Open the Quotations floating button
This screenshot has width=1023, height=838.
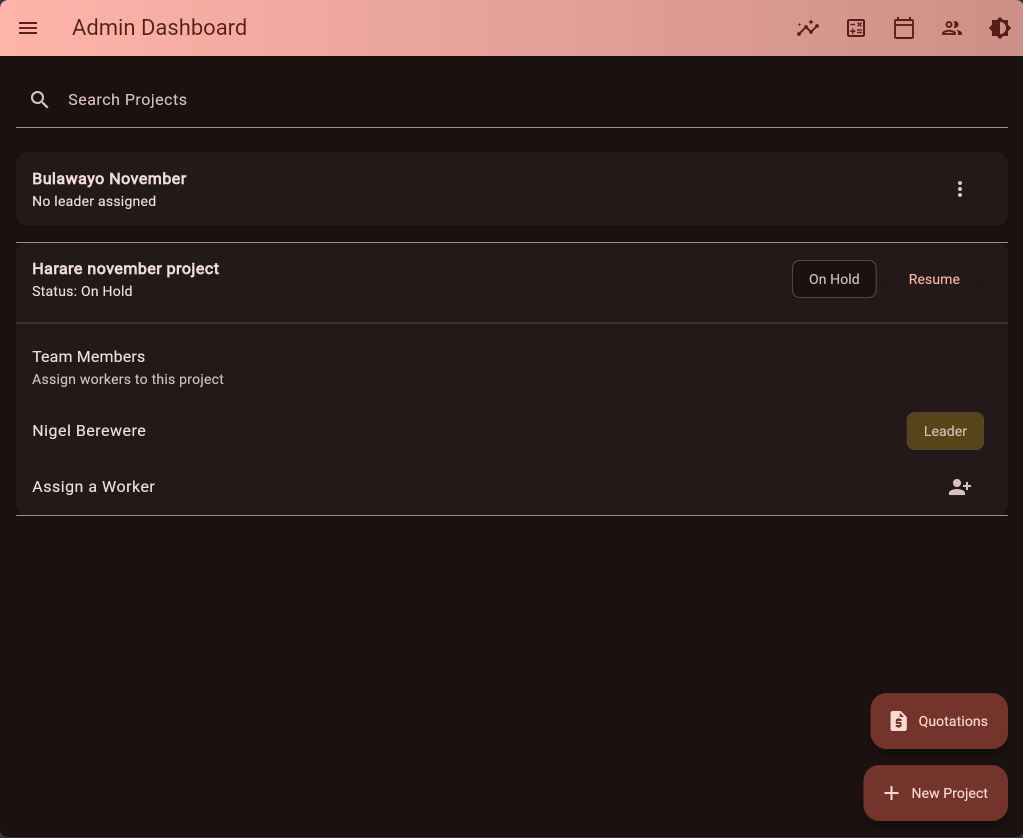pyautogui.click(x=938, y=721)
